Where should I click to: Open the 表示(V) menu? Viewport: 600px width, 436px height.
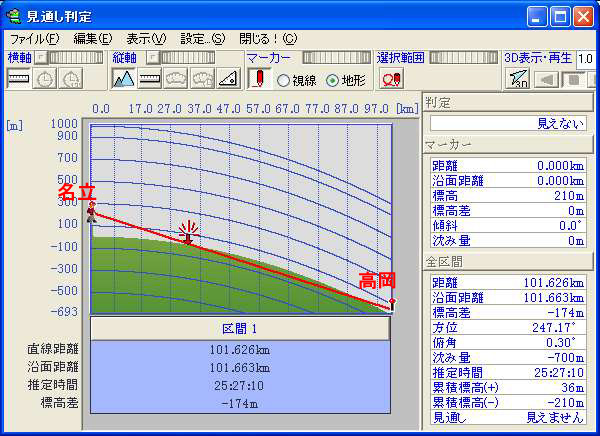pos(146,39)
